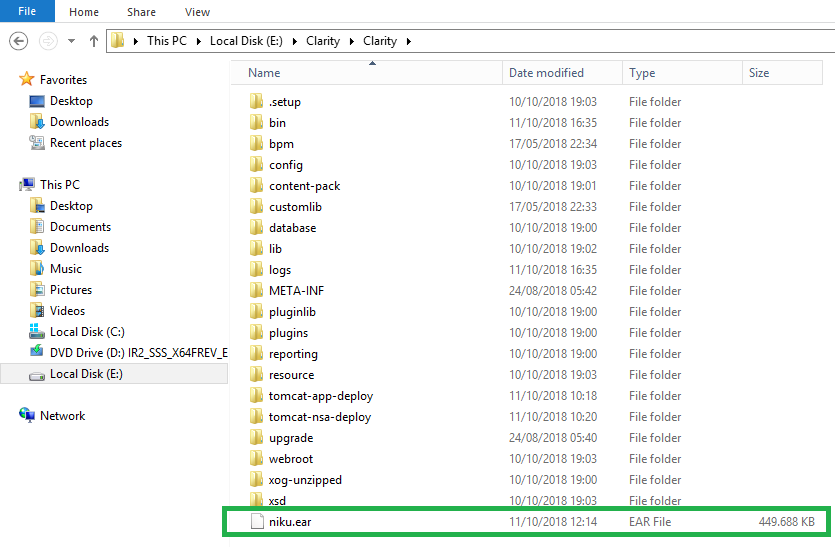Select the pluginlib folder
The width and height of the screenshot is (835, 547).
point(292,312)
